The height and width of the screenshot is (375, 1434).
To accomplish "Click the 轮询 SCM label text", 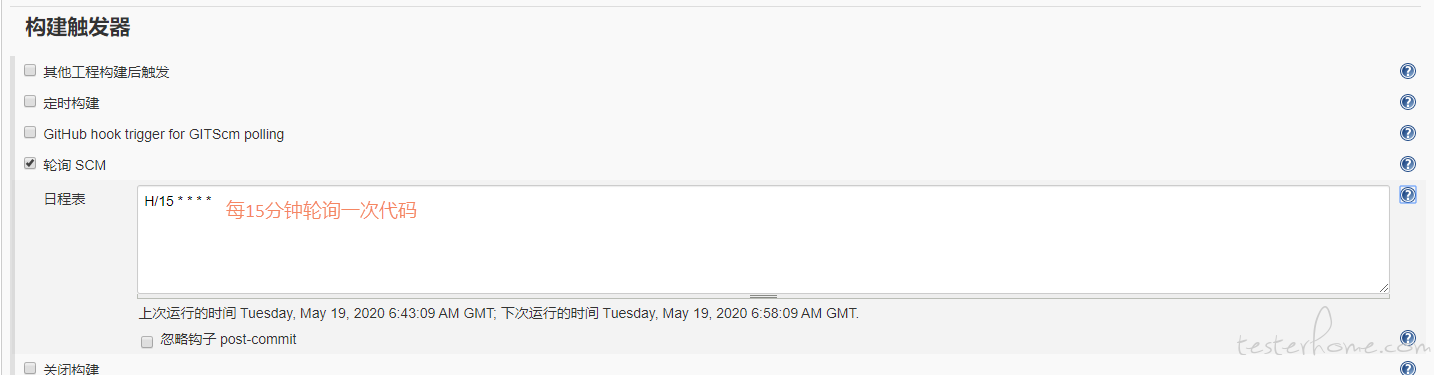I will click(x=75, y=165).
